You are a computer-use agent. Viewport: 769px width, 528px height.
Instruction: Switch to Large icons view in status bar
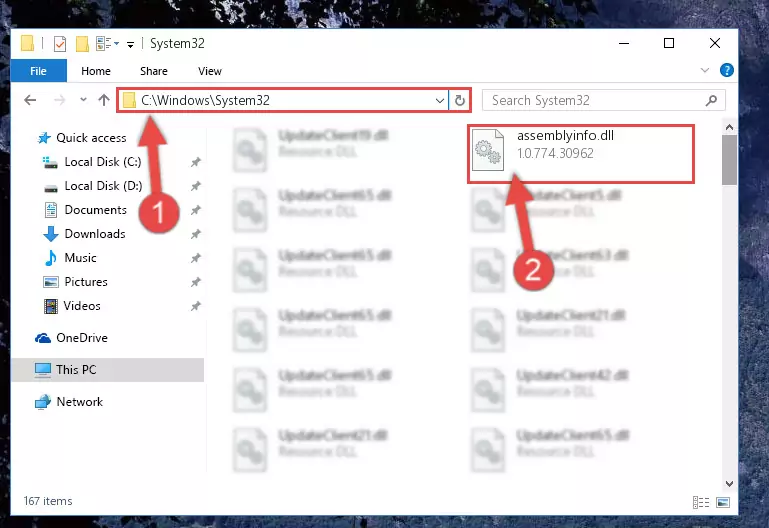pyautogui.click(x=722, y=503)
